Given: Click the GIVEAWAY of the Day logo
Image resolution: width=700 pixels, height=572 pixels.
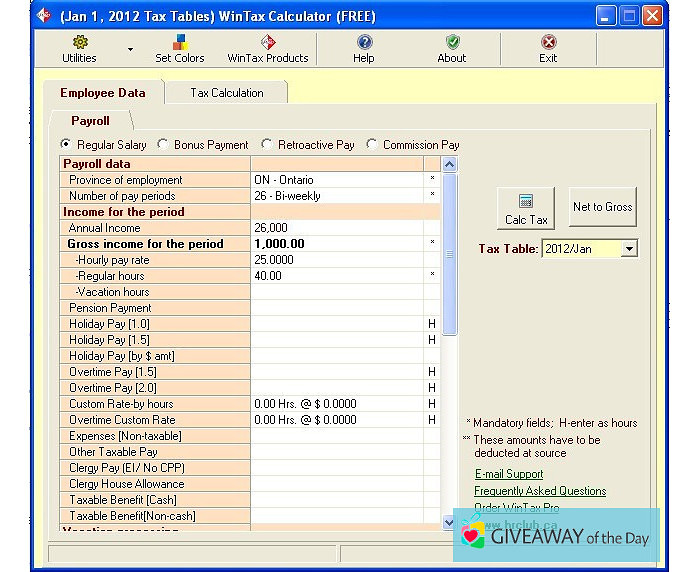Looking at the screenshot, I should 557,536.
